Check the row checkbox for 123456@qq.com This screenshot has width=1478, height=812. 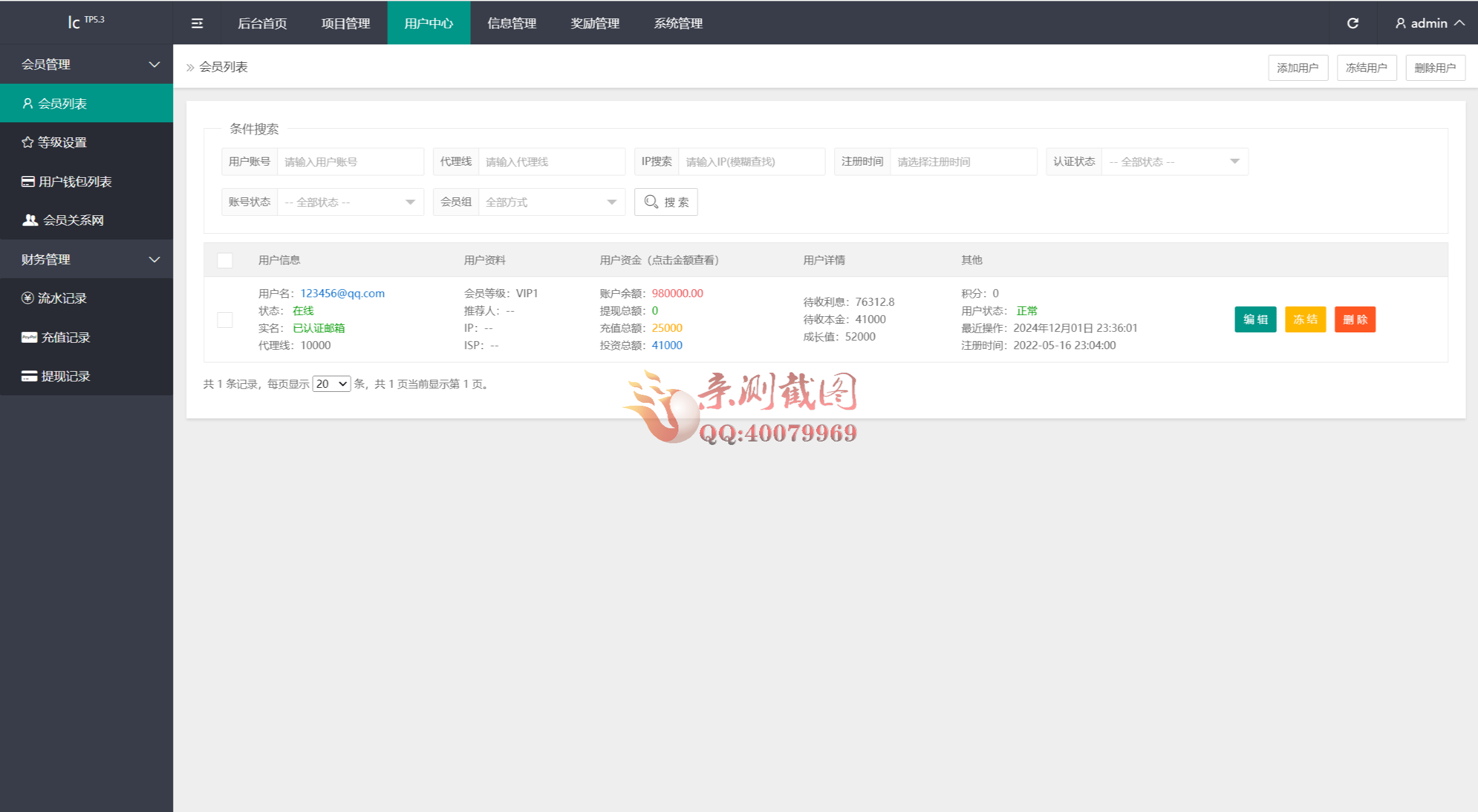click(x=225, y=320)
